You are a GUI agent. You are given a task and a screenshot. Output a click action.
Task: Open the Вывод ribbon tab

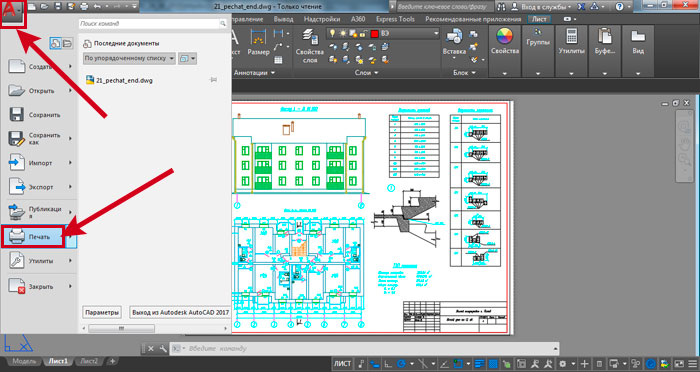[x=283, y=19]
